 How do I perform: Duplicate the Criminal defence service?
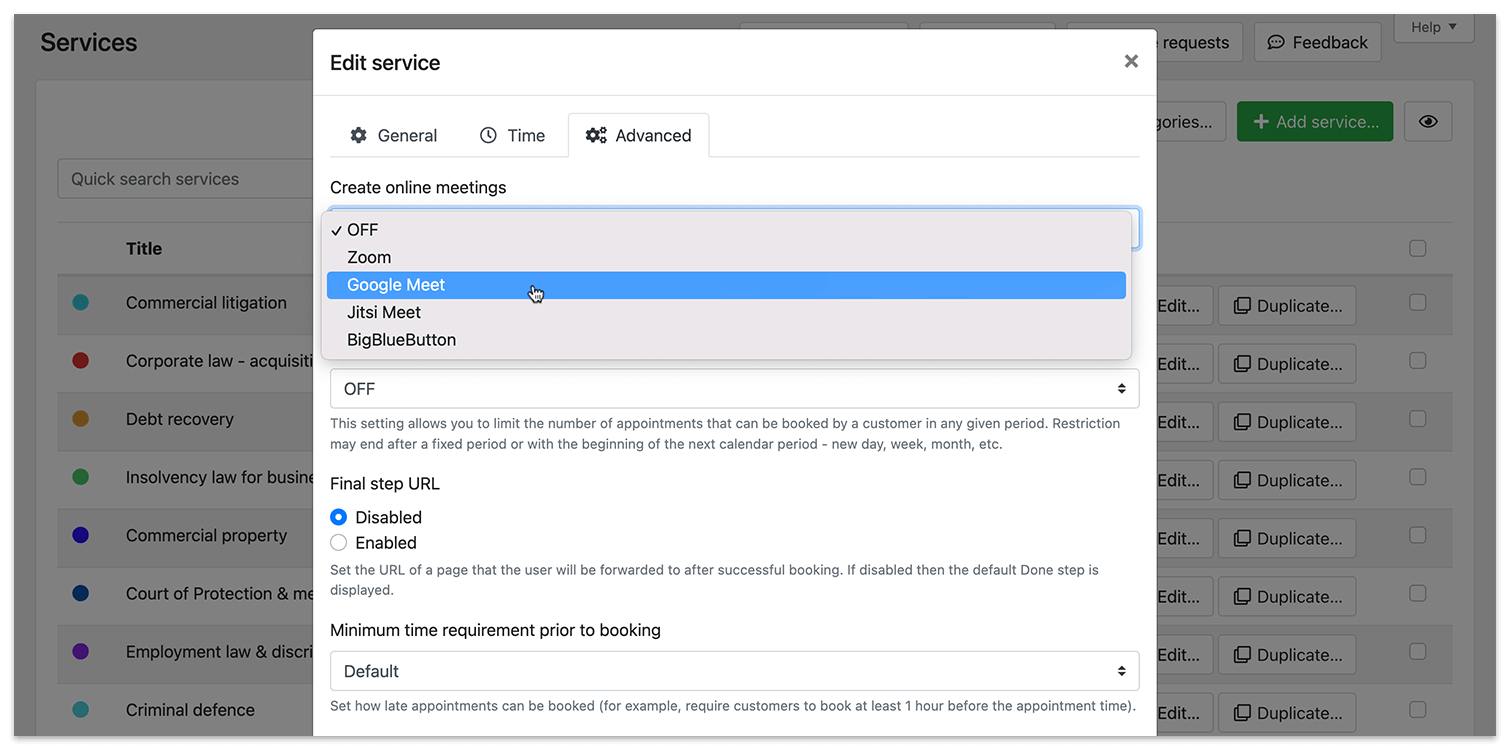coord(1287,713)
